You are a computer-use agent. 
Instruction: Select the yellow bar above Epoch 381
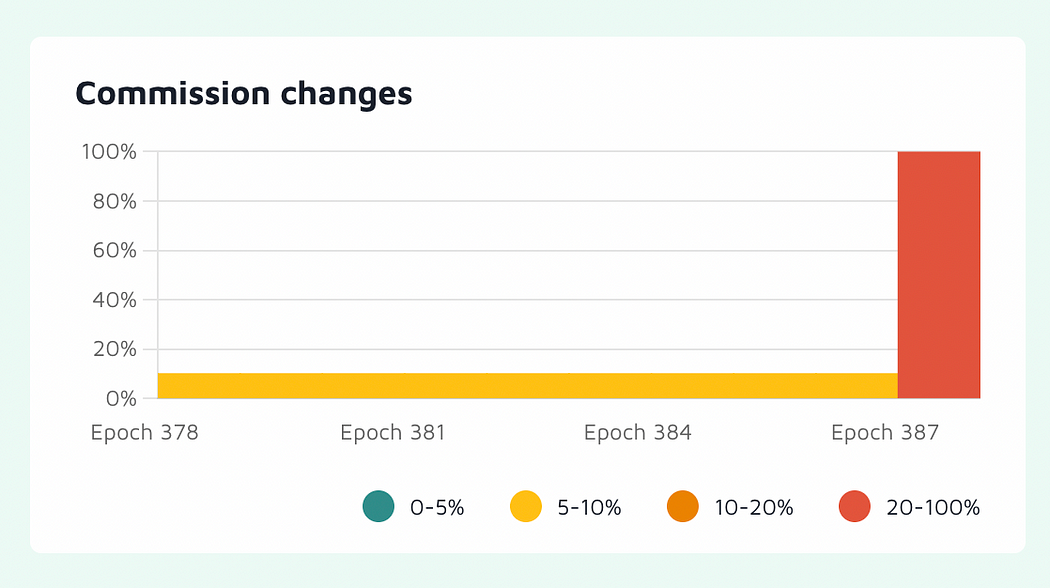[445, 386]
